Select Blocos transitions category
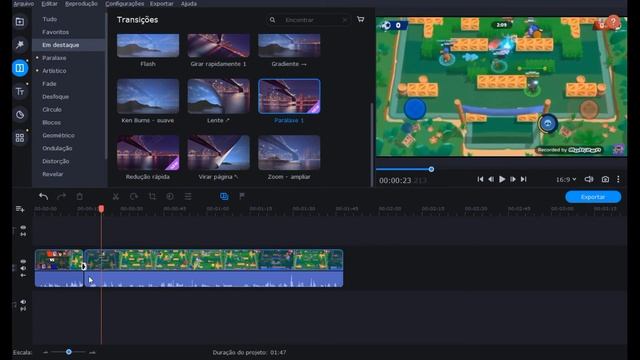Image resolution: width=640 pixels, height=360 pixels. pos(51,122)
